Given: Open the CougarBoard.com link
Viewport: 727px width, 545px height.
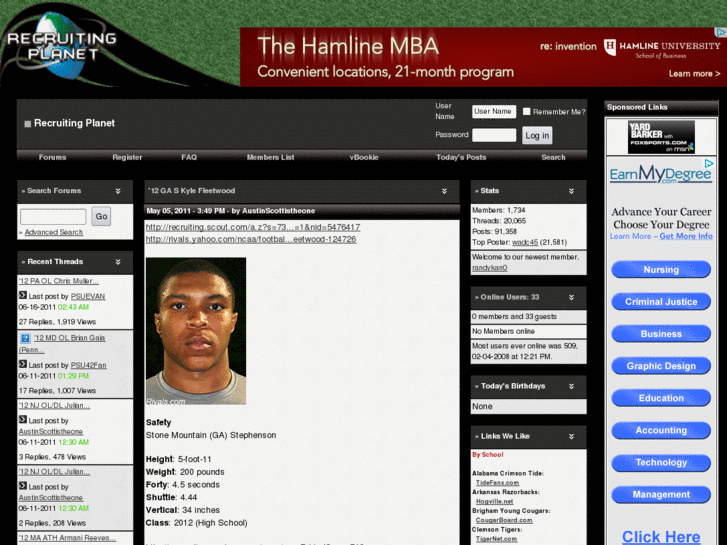Looking at the screenshot, I should tap(504, 520).
